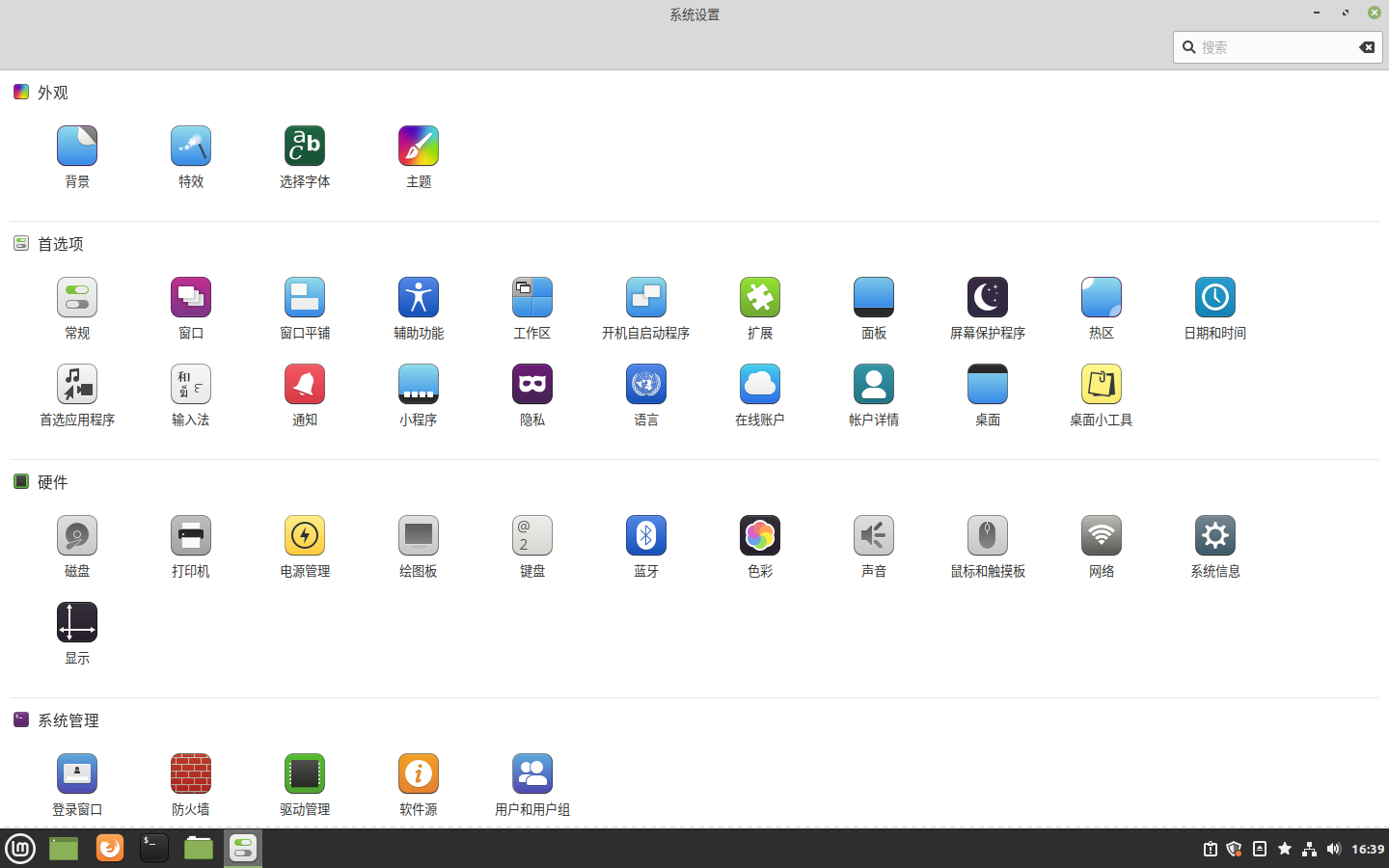Open the network tray applet
This screenshot has width=1389, height=868.
1309,849
